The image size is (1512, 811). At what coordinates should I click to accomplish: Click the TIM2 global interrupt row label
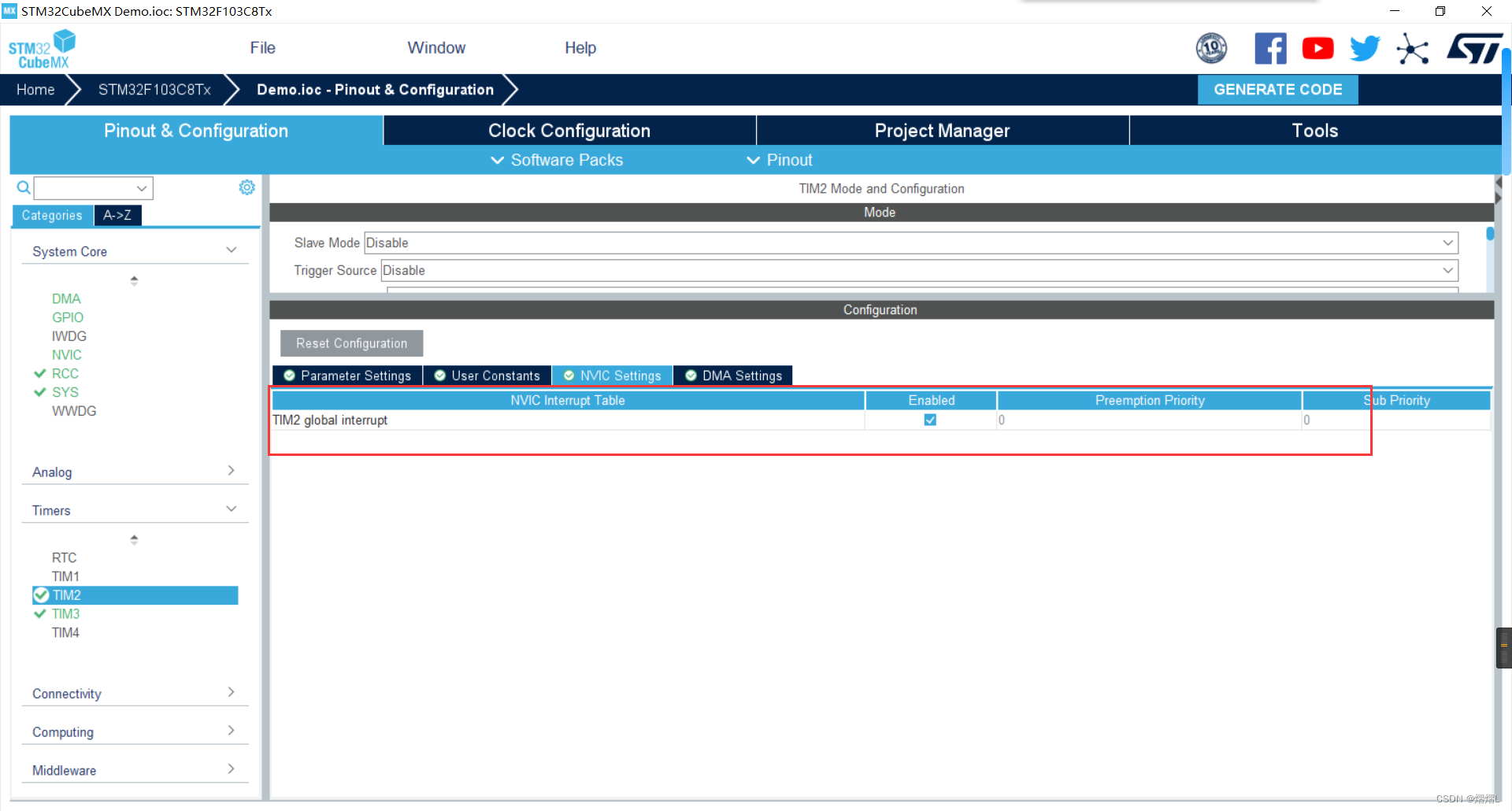pyautogui.click(x=330, y=420)
